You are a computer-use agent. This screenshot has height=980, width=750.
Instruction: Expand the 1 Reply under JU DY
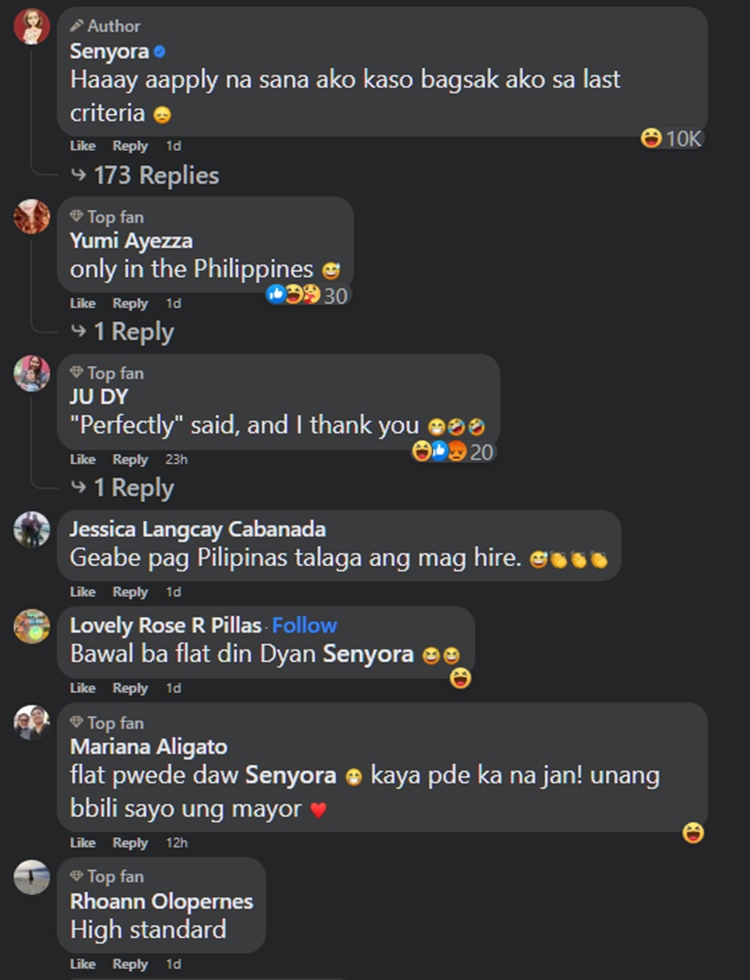[122, 488]
